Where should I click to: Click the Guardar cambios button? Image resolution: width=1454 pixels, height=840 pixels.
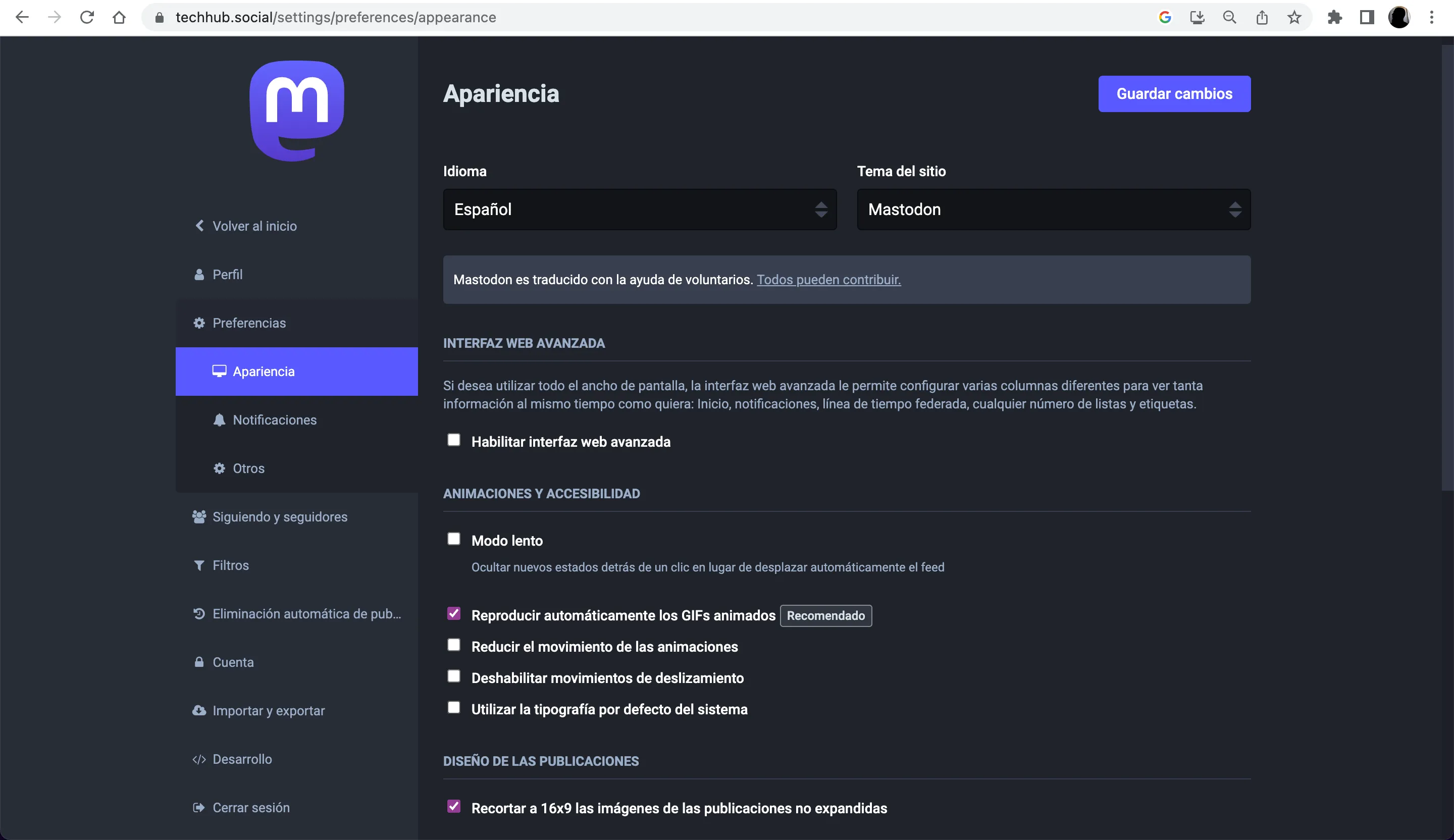coord(1174,93)
